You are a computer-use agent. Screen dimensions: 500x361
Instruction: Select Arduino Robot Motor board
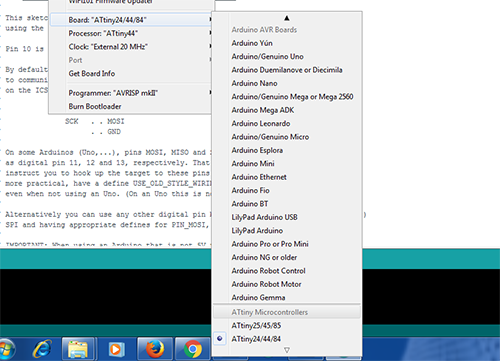287,284
